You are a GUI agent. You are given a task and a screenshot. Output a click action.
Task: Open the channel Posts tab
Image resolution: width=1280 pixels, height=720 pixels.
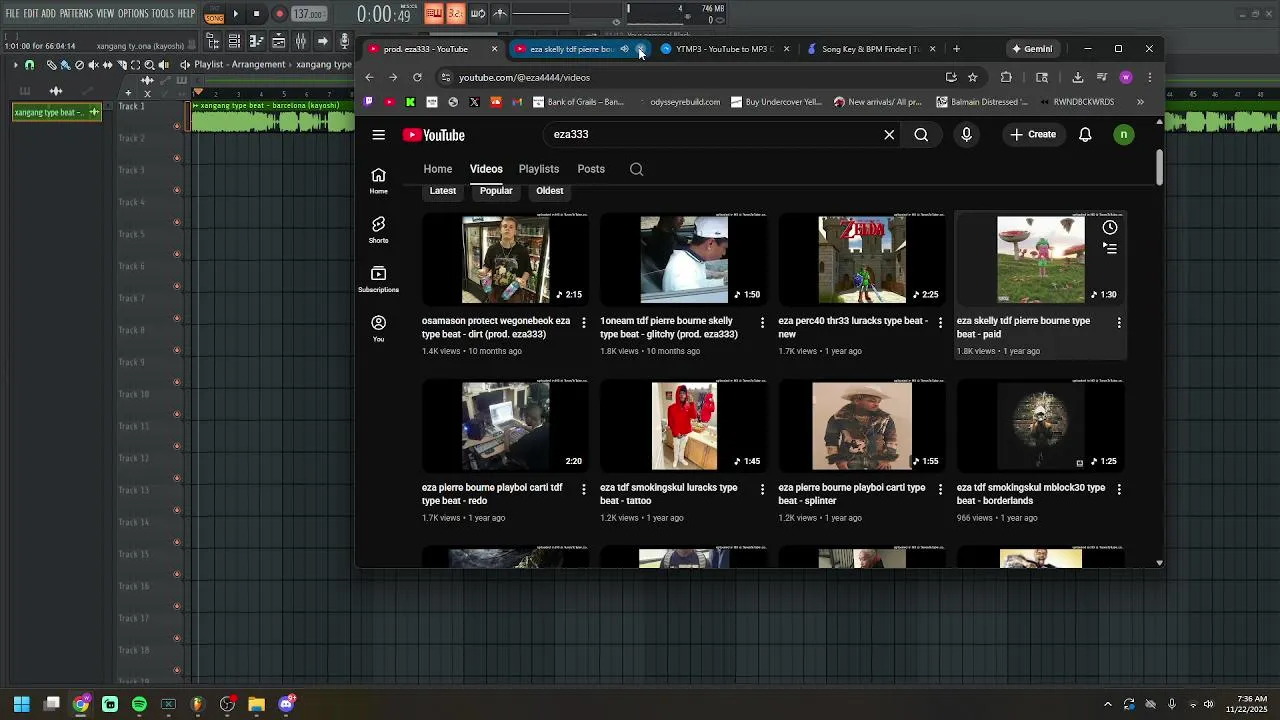click(591, 169)
